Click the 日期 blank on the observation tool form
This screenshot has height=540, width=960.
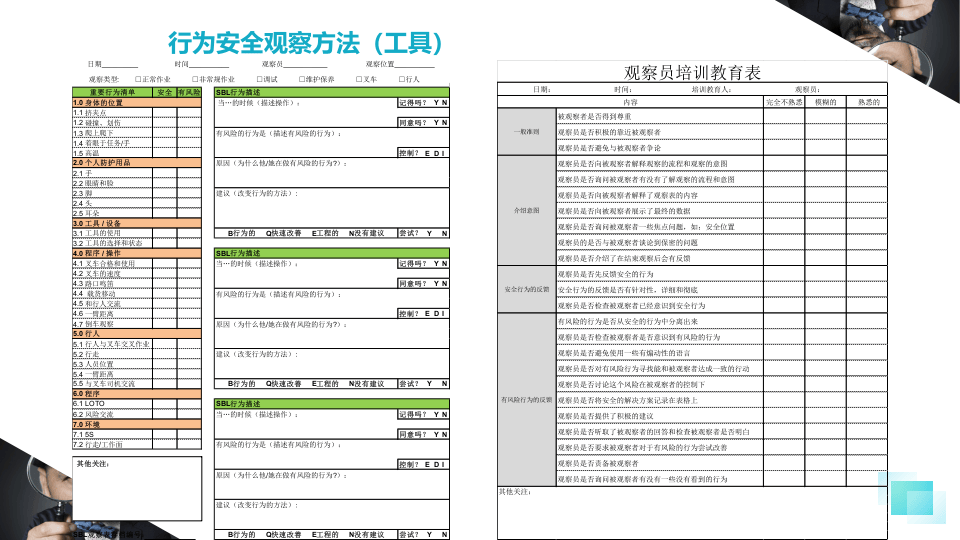pos(120,65)
